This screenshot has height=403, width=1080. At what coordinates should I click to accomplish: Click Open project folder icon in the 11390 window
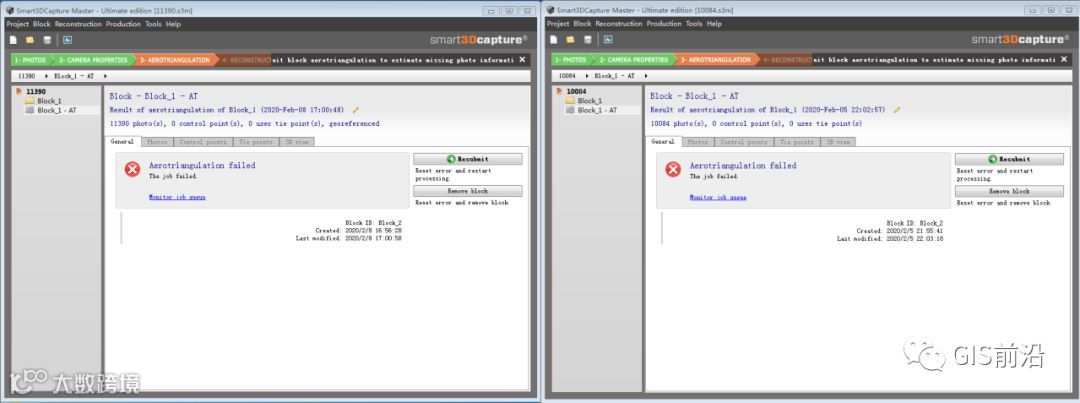pyautogui.click(x=30, y=40)
